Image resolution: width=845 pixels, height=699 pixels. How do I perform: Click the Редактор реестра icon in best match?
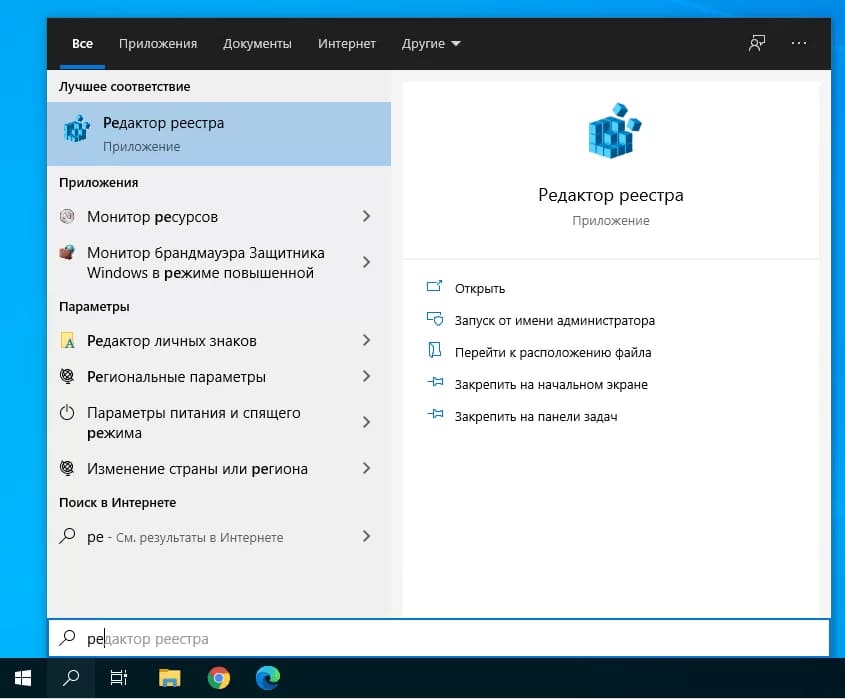coord(77,129)
